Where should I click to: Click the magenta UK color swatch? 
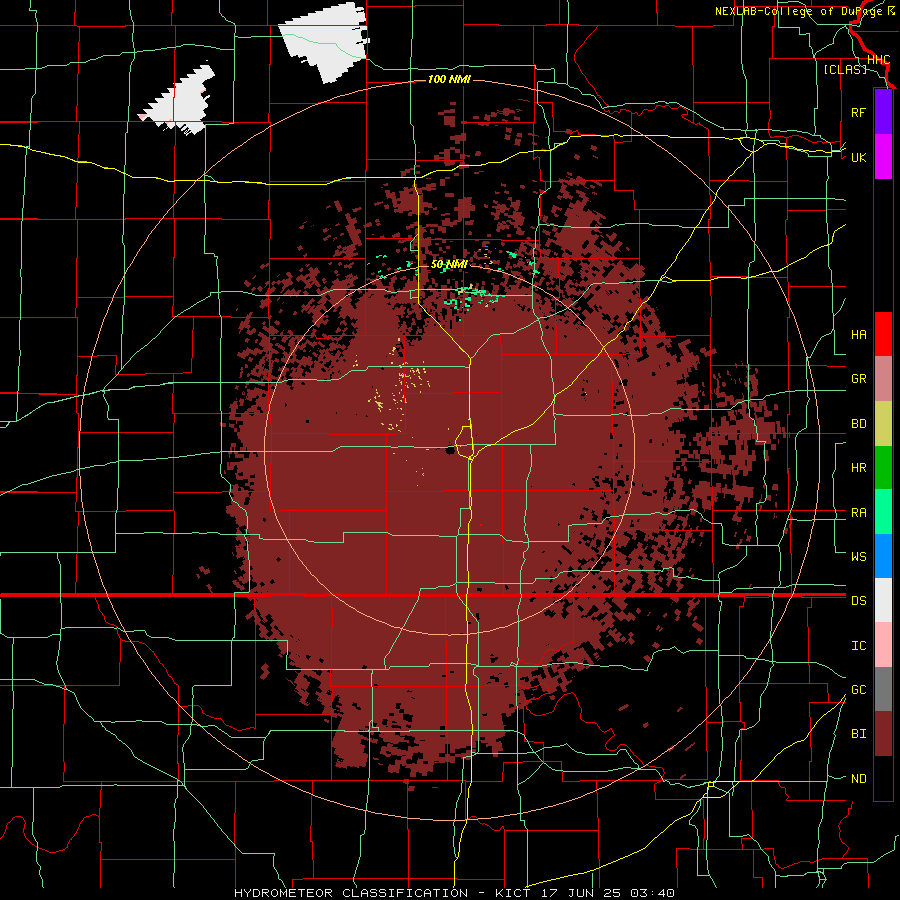[883, 157]
